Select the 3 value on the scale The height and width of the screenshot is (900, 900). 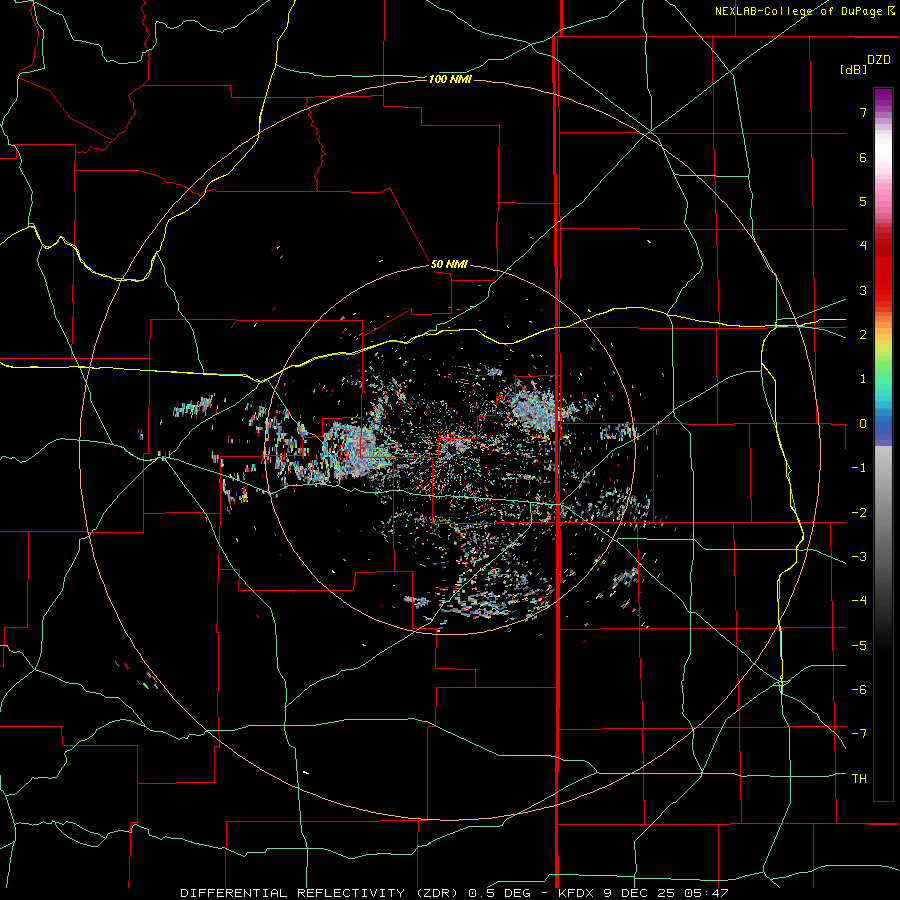[x=863, y=290]
